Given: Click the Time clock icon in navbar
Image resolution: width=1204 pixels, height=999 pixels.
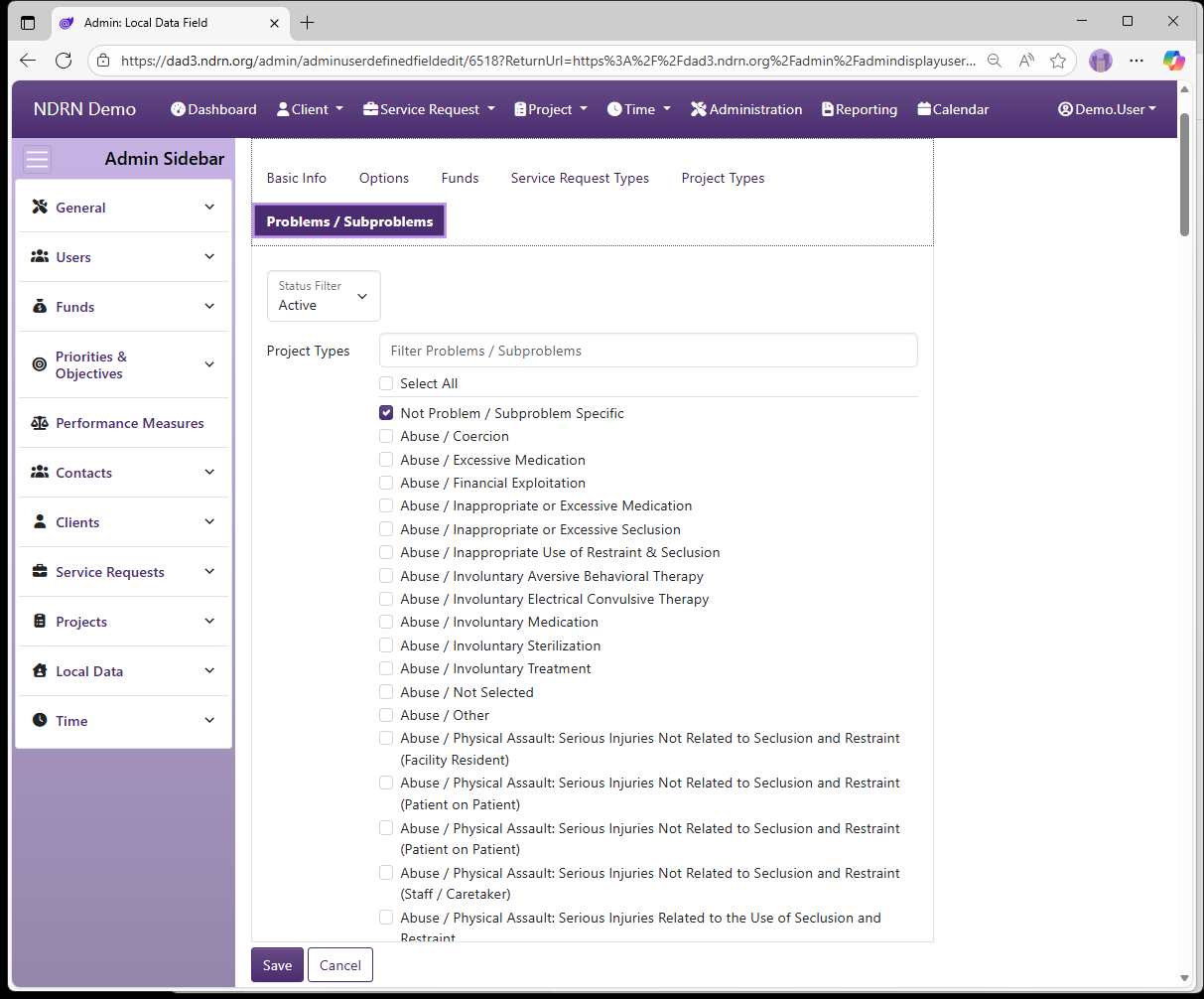Looking at the screenshot, I should click(x=614, y=109).
